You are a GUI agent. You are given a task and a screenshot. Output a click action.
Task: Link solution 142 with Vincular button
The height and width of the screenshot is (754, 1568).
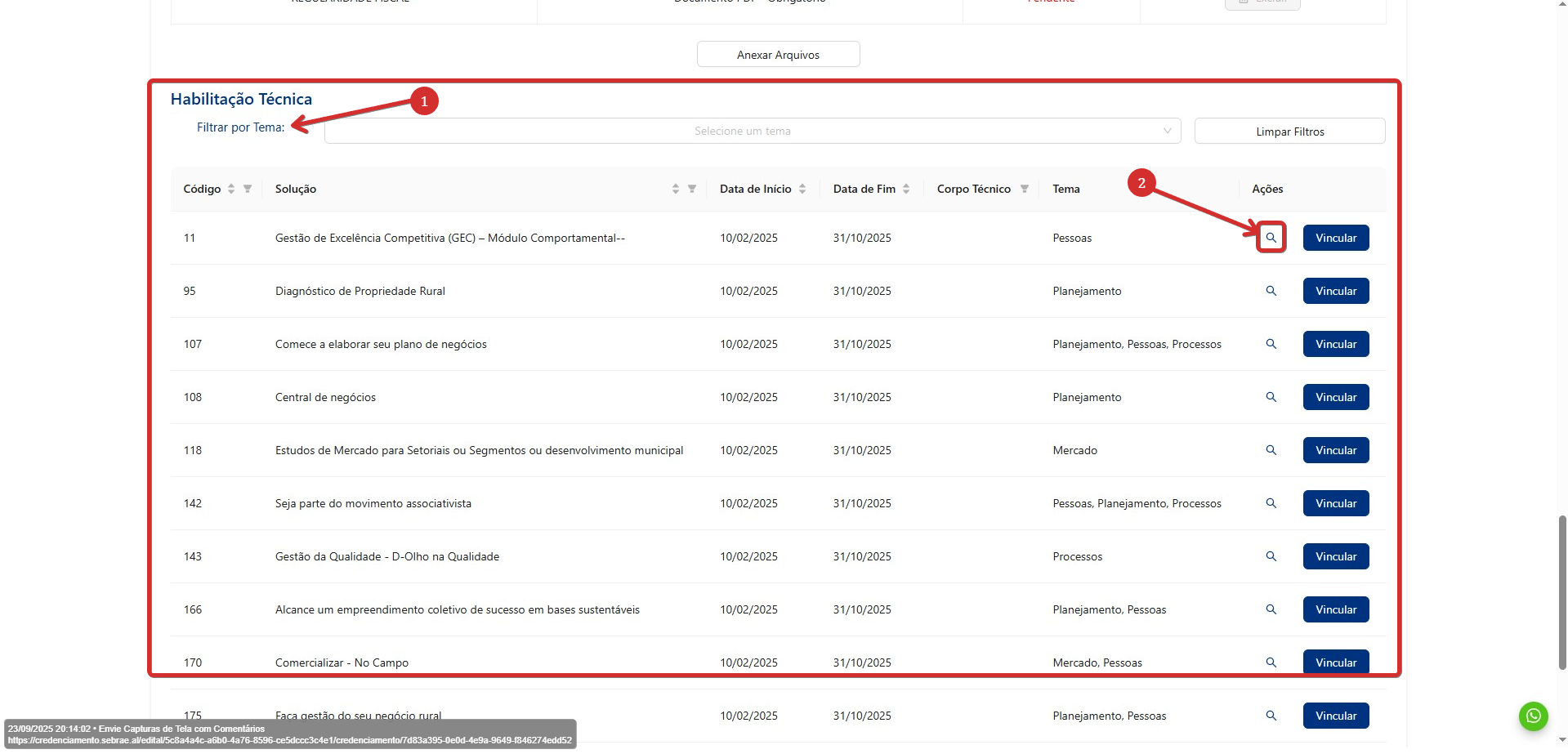[x=1335, y=503]
